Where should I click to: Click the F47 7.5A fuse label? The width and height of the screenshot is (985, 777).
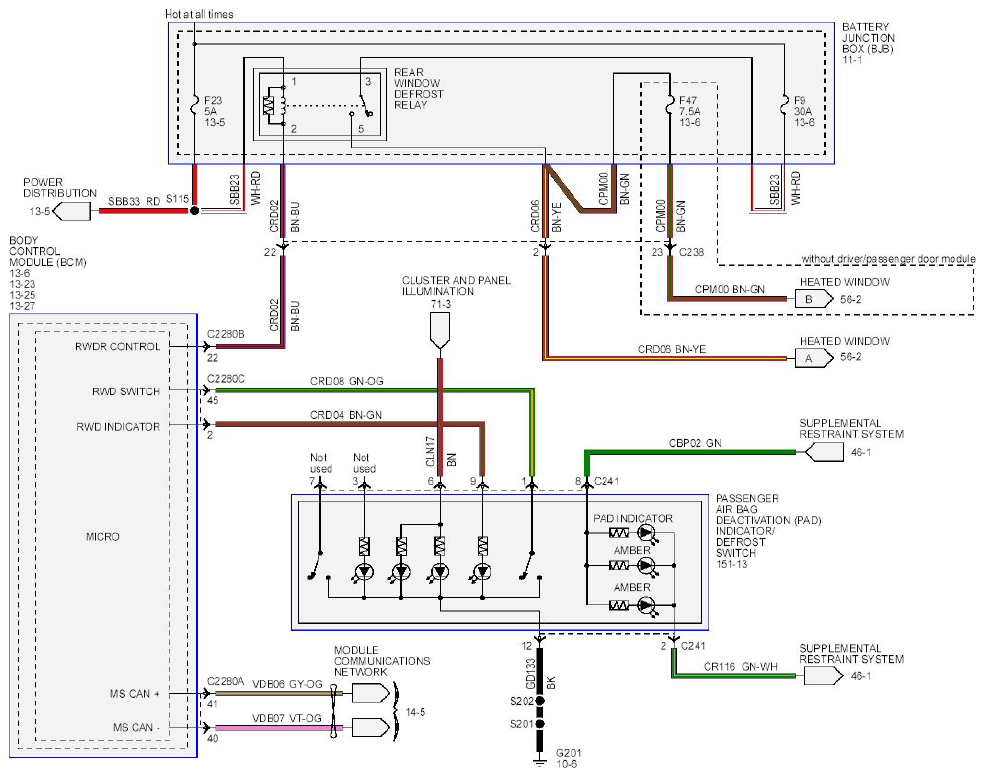[689, 111]
